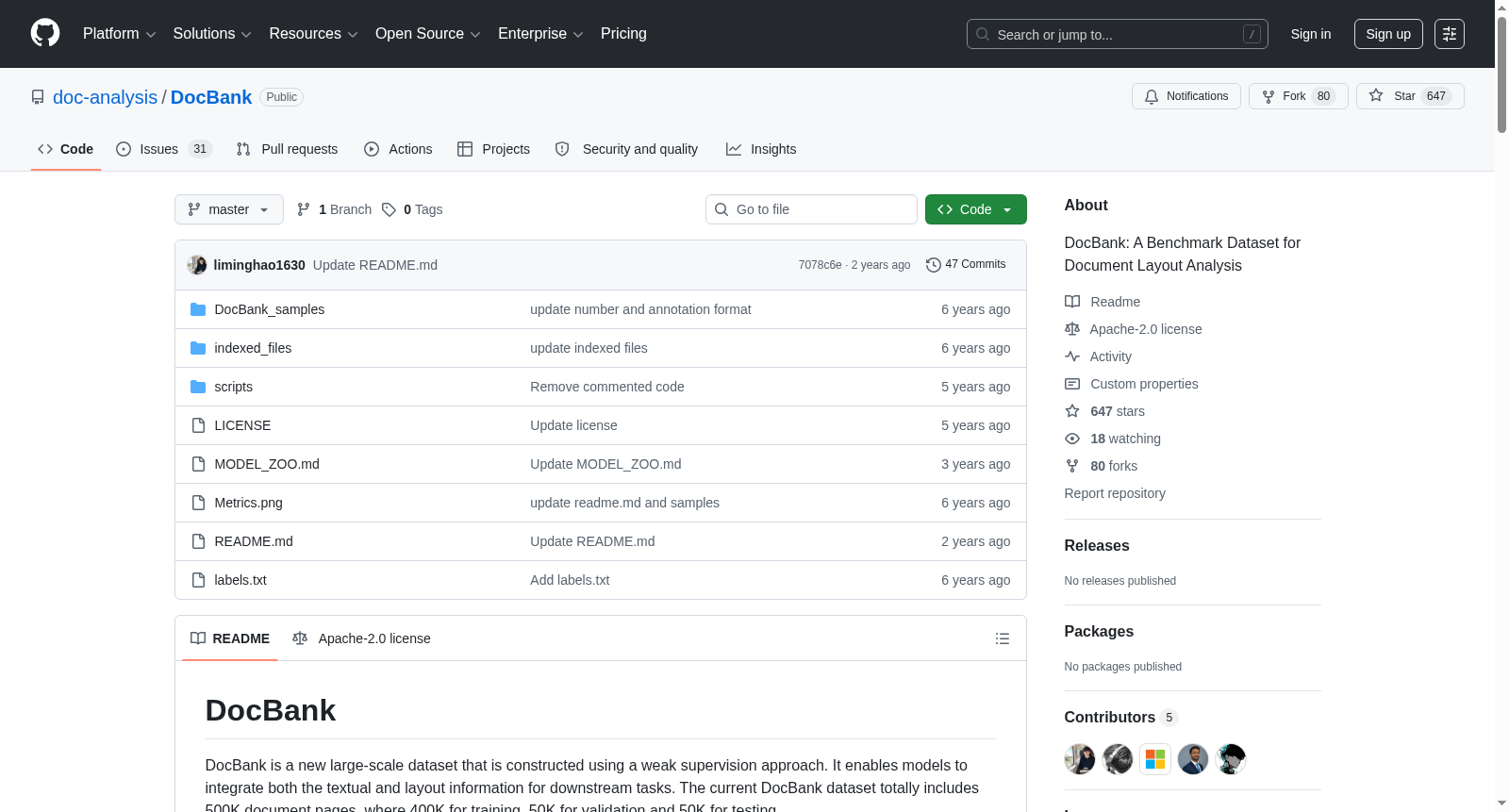Click the page vertical scrollbar
The image size is (1509, 812).
[1501, 406]
